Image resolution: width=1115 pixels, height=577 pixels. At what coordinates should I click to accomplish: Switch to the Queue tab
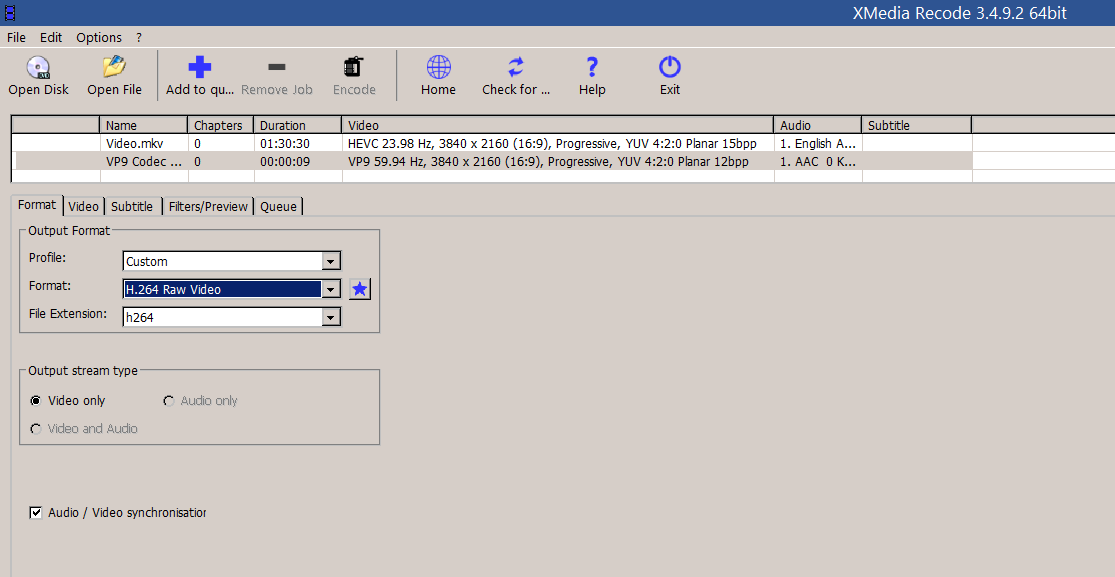(x=278, y=206)
